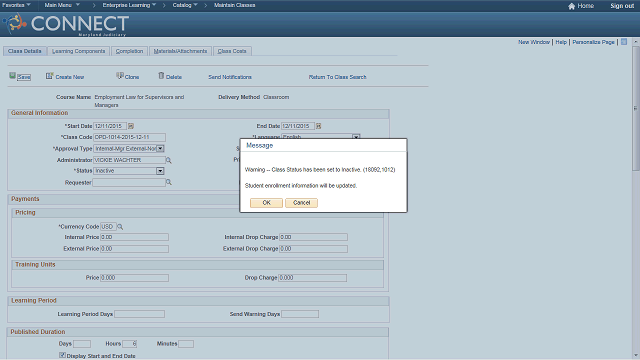Viewport: 640px width, 360px height.
Task: Click the Save disk icon
Action: click(12, 76)
